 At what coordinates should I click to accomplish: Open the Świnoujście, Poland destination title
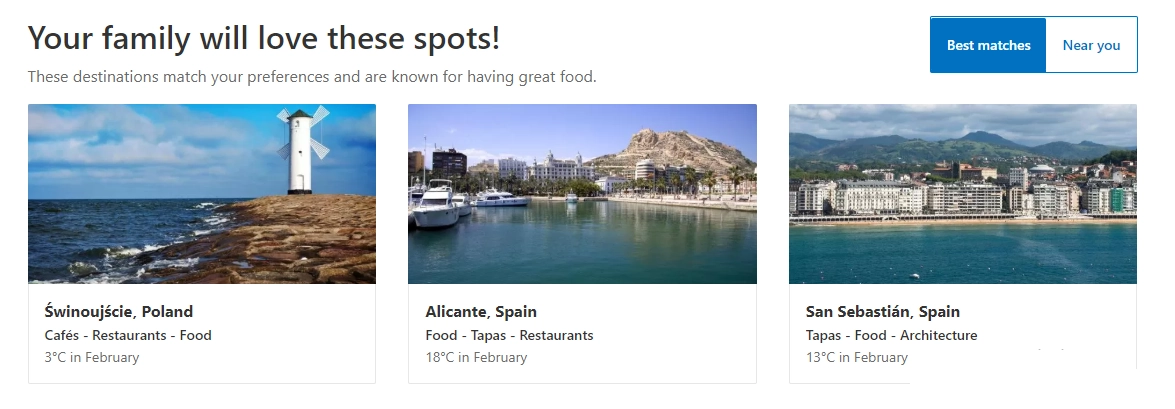119,311
